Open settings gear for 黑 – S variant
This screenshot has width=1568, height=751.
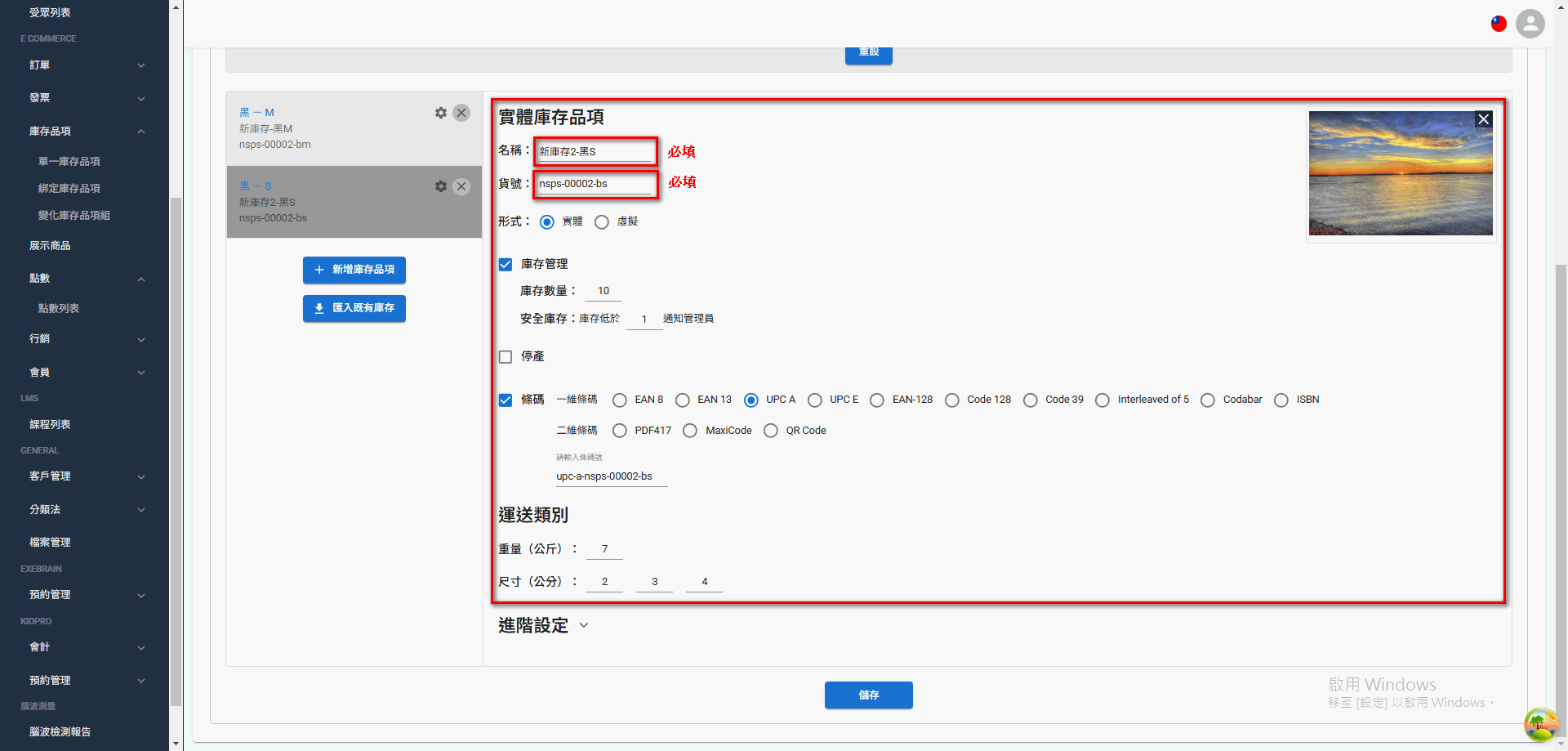tap(441, 186)
